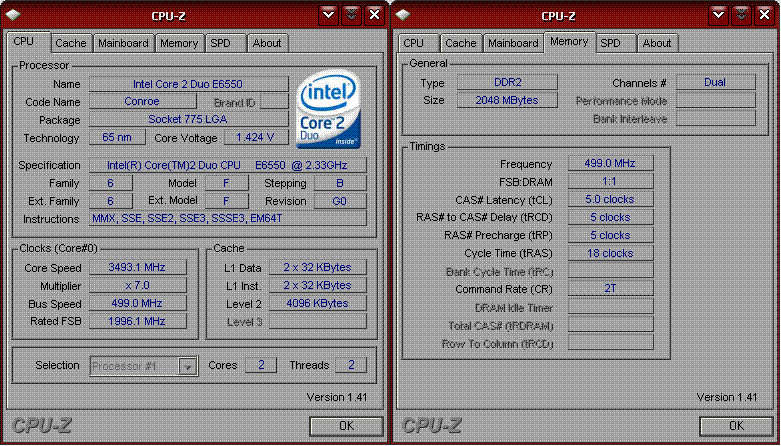
Task: Click double down-arrow button in right title bar
Action: (741, 15)
